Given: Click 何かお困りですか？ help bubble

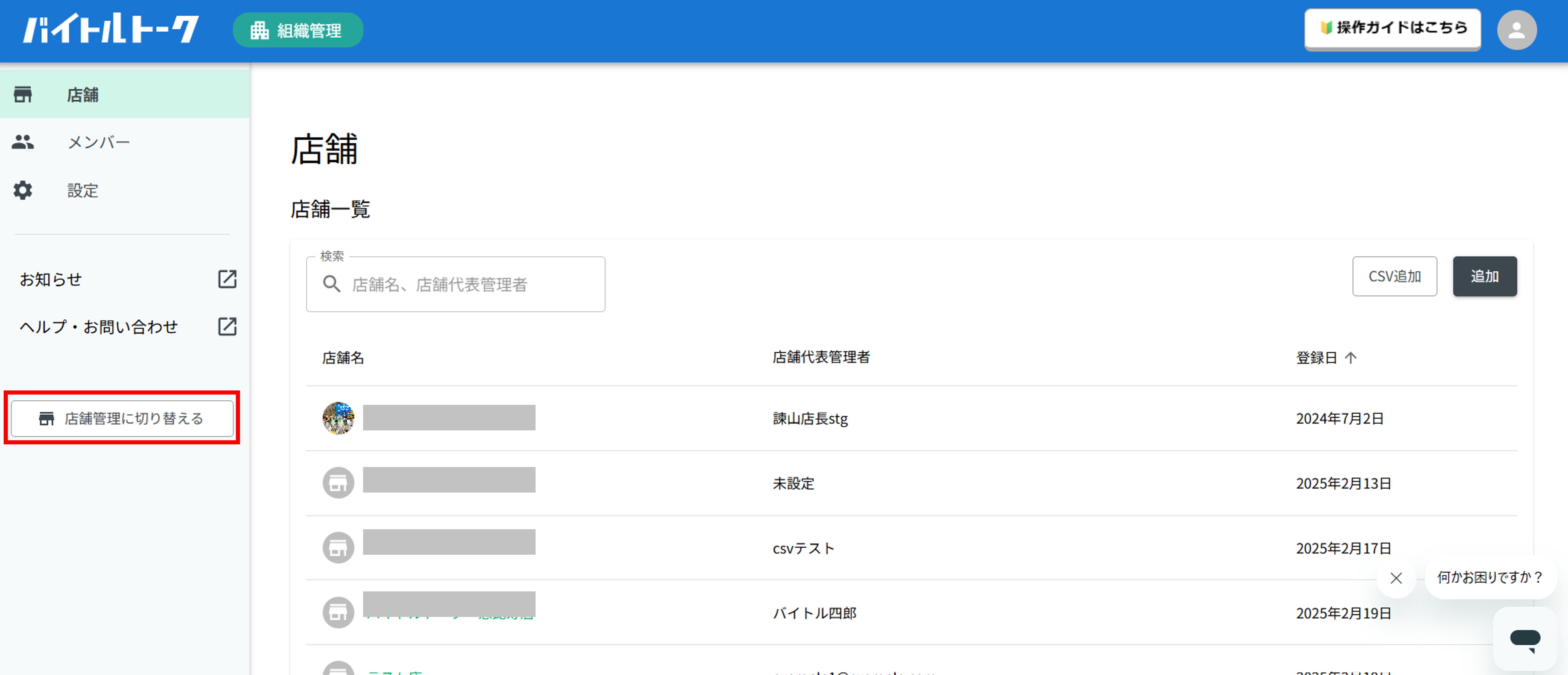Looking at the screenshot, I should coord(1490,577).
